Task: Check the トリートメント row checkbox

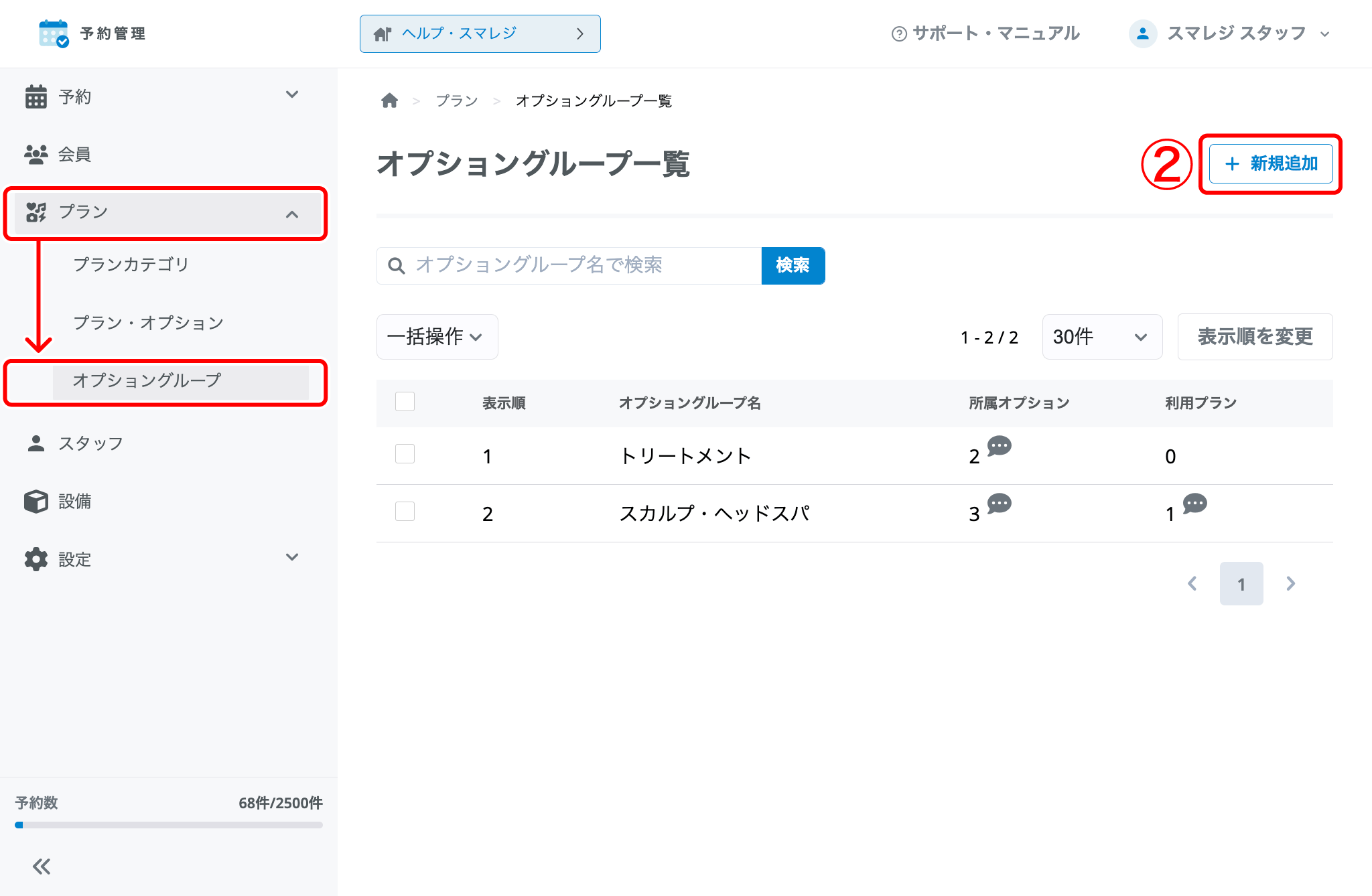Action: click(x=405, y=454)
